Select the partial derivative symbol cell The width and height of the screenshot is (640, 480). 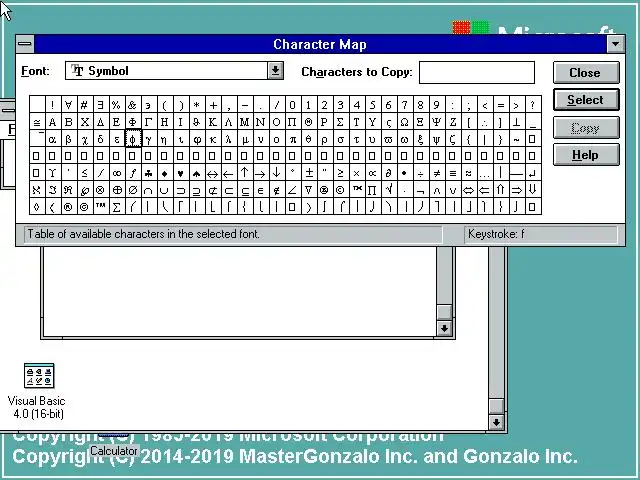388,173
